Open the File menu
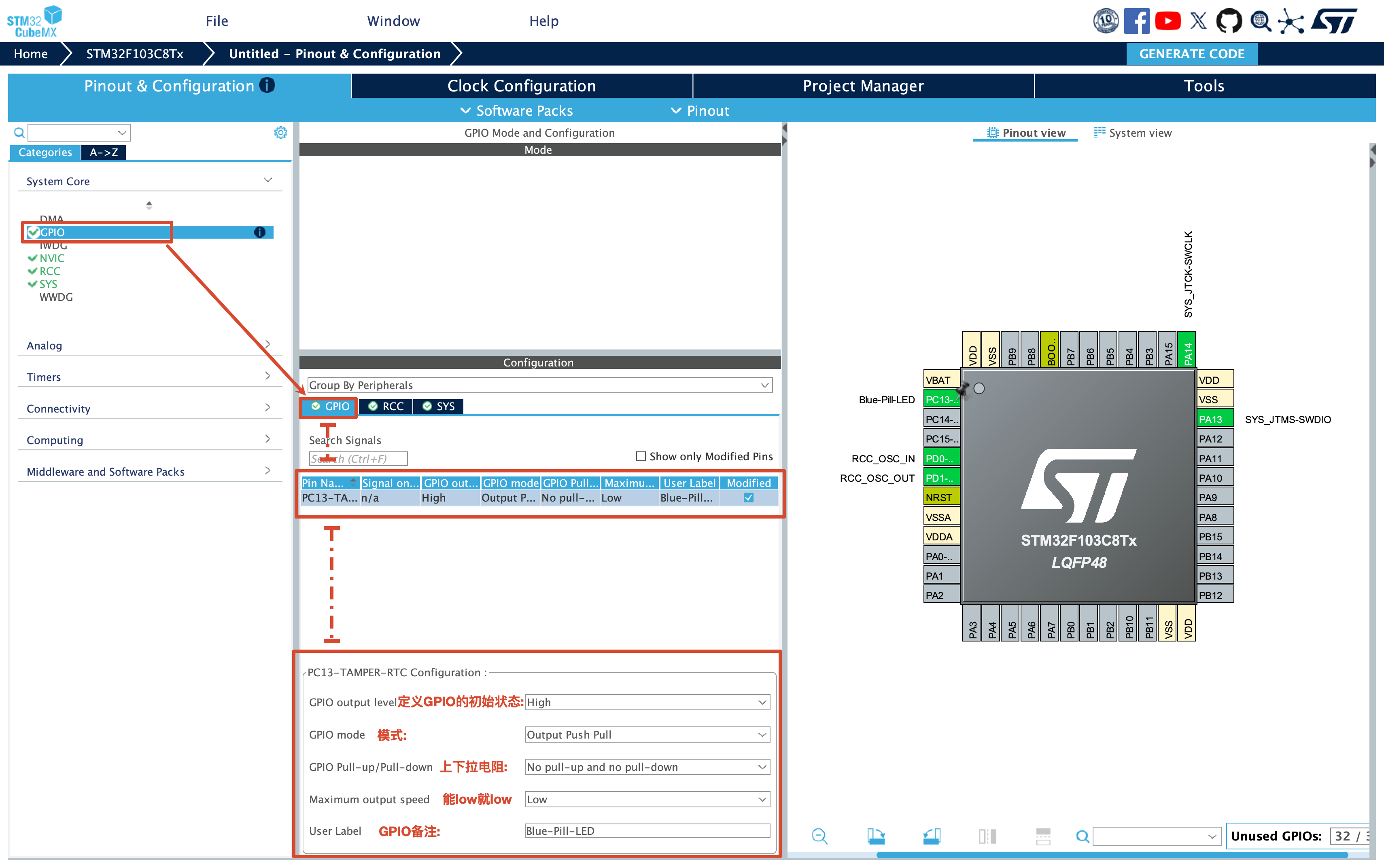 click(x=217, y=21)
